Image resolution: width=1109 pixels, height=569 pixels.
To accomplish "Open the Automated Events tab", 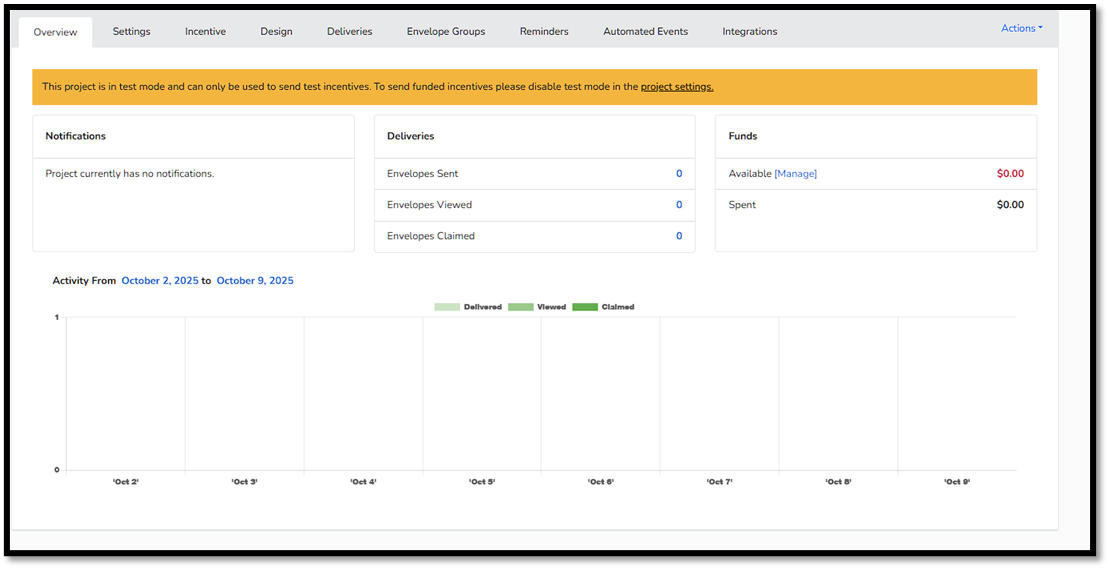I will (x=646, y=31).
